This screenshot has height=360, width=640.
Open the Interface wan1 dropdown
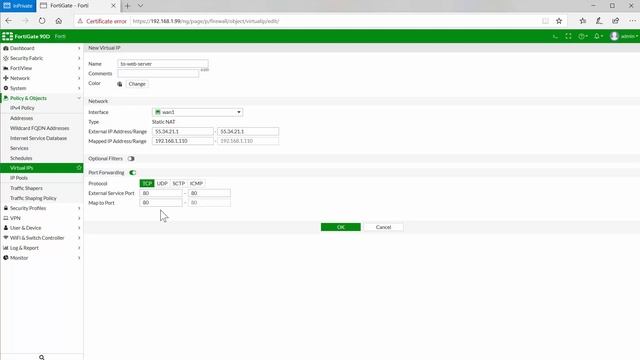point(198,112)
